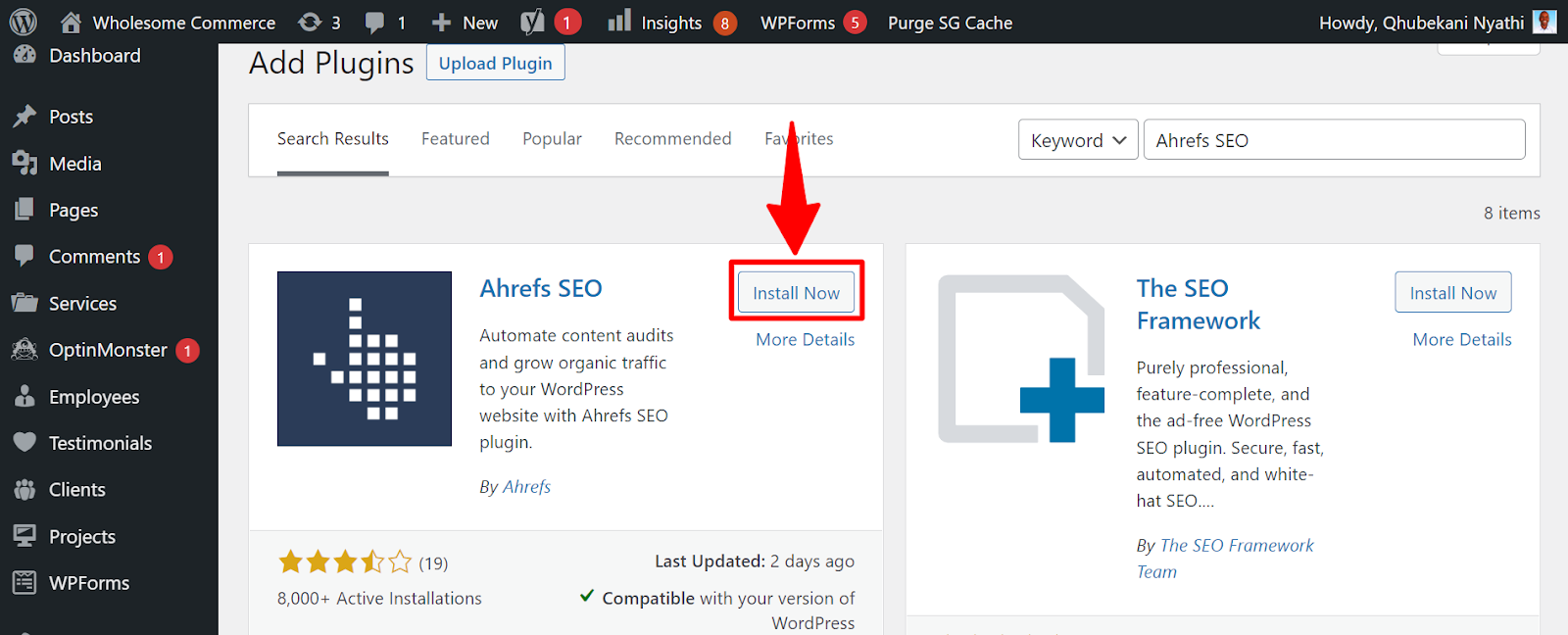Open the WordPress logo menu
Screen dimensions: 1568x635
tap(23, 22)
